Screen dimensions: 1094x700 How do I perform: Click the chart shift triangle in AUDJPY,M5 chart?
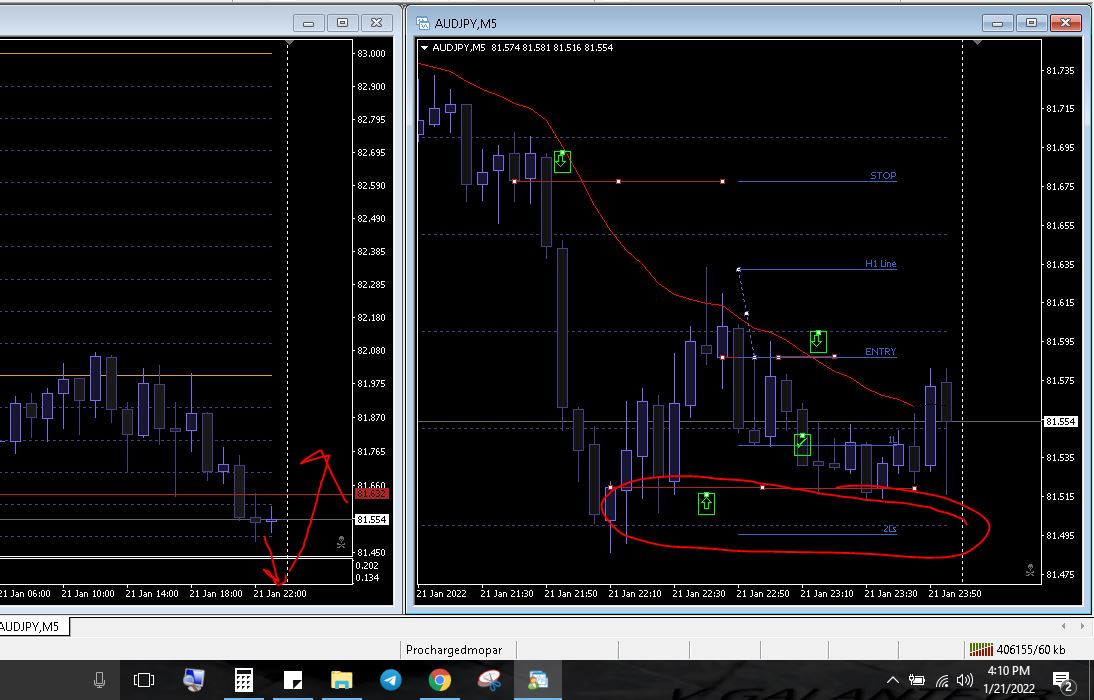point(977,43)
